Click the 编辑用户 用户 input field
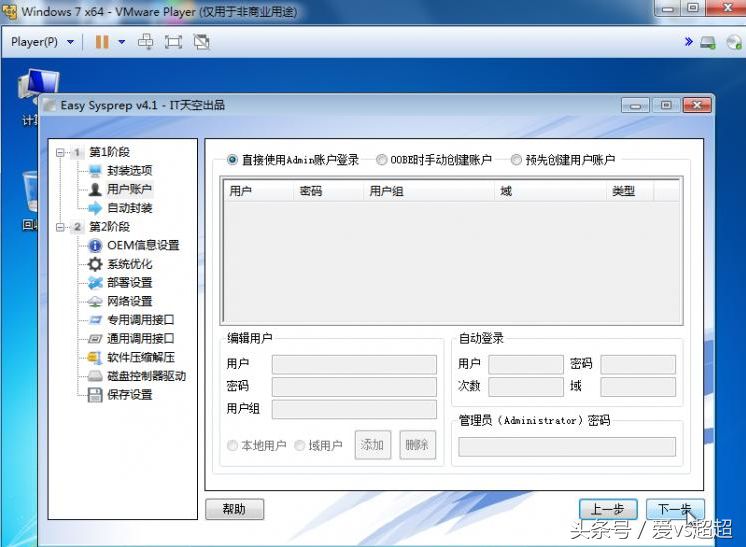The image size is (746, 547). (x=354, y=364)
